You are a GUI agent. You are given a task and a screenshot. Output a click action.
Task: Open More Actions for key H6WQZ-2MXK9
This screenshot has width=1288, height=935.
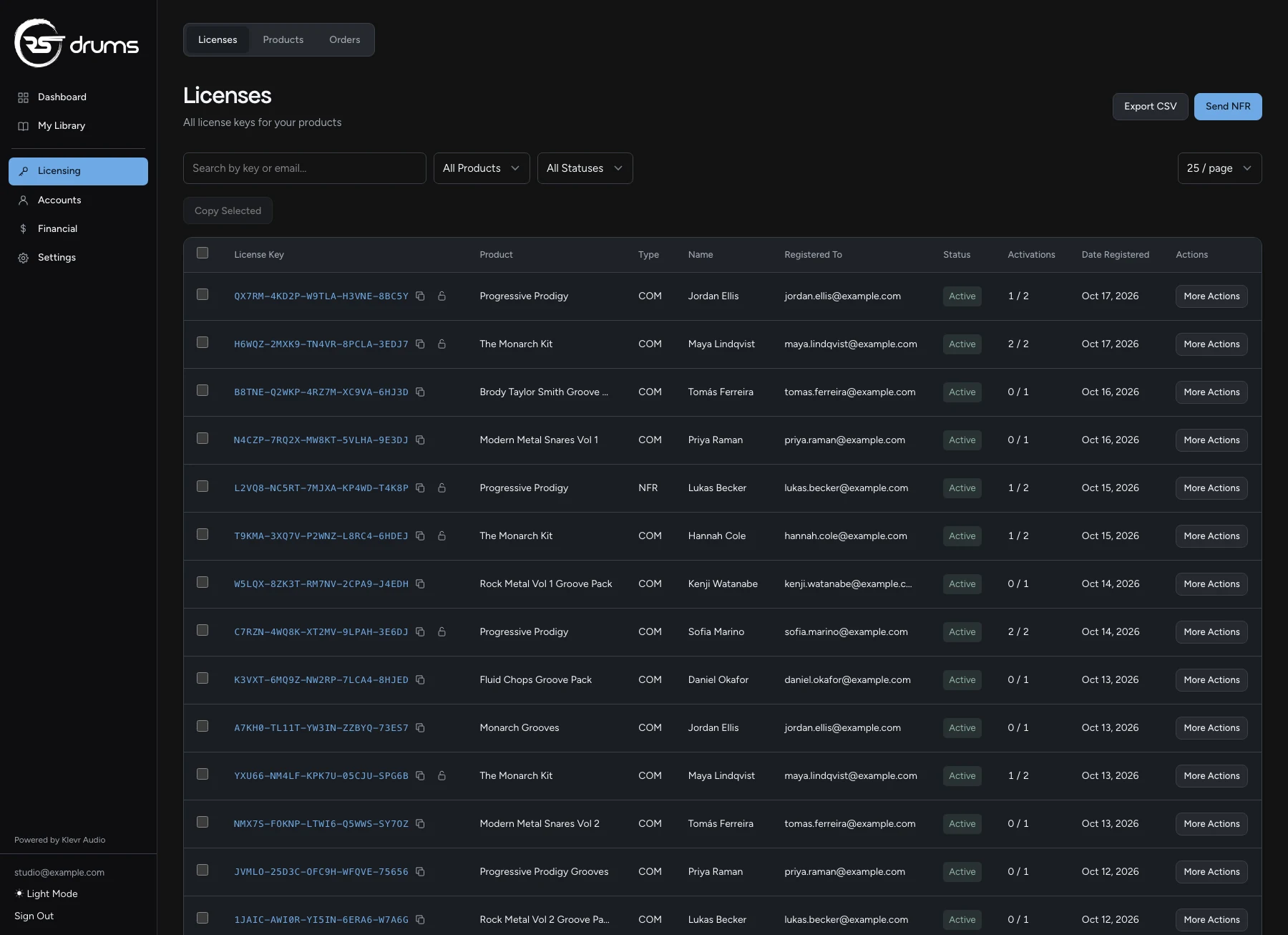1211,344
